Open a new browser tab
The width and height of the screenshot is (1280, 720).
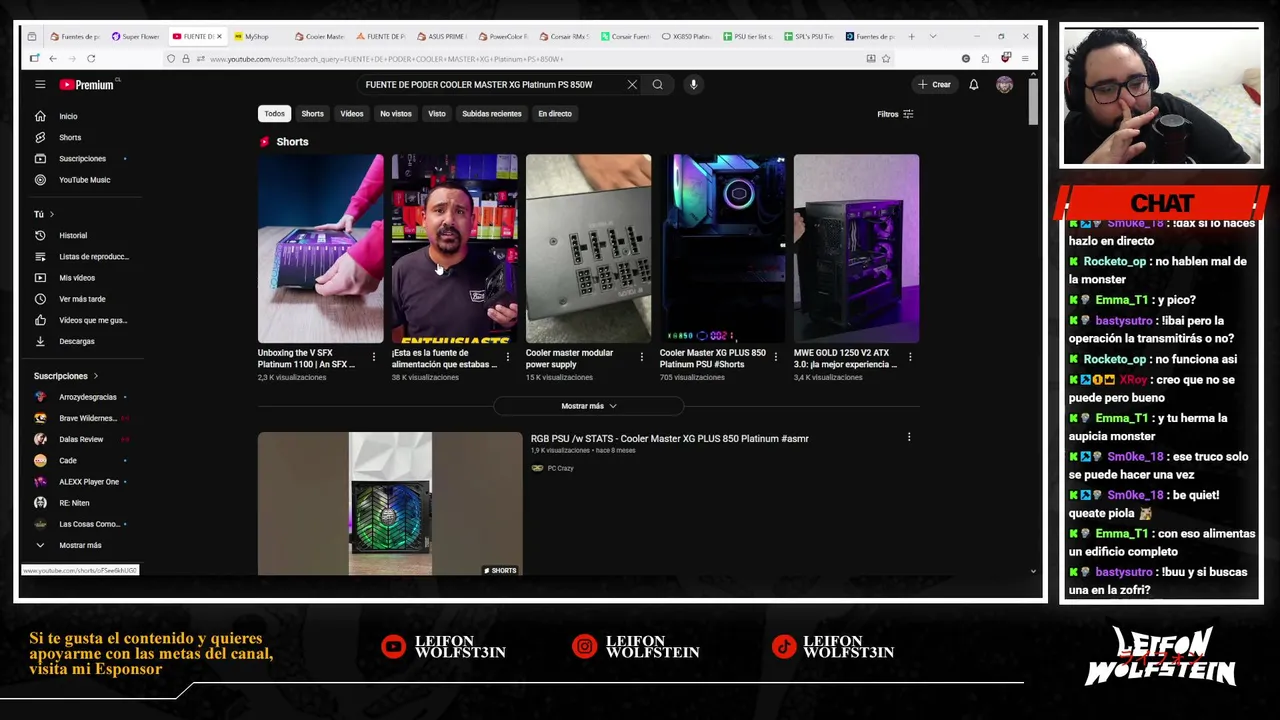pyautogui.click(x=911, y=37)
